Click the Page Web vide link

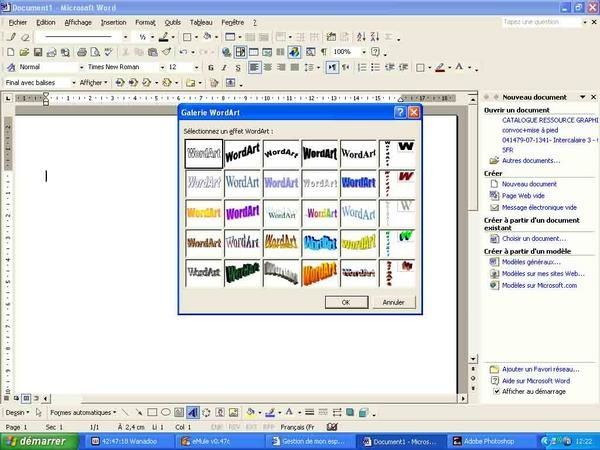click(x=523, y=196)
